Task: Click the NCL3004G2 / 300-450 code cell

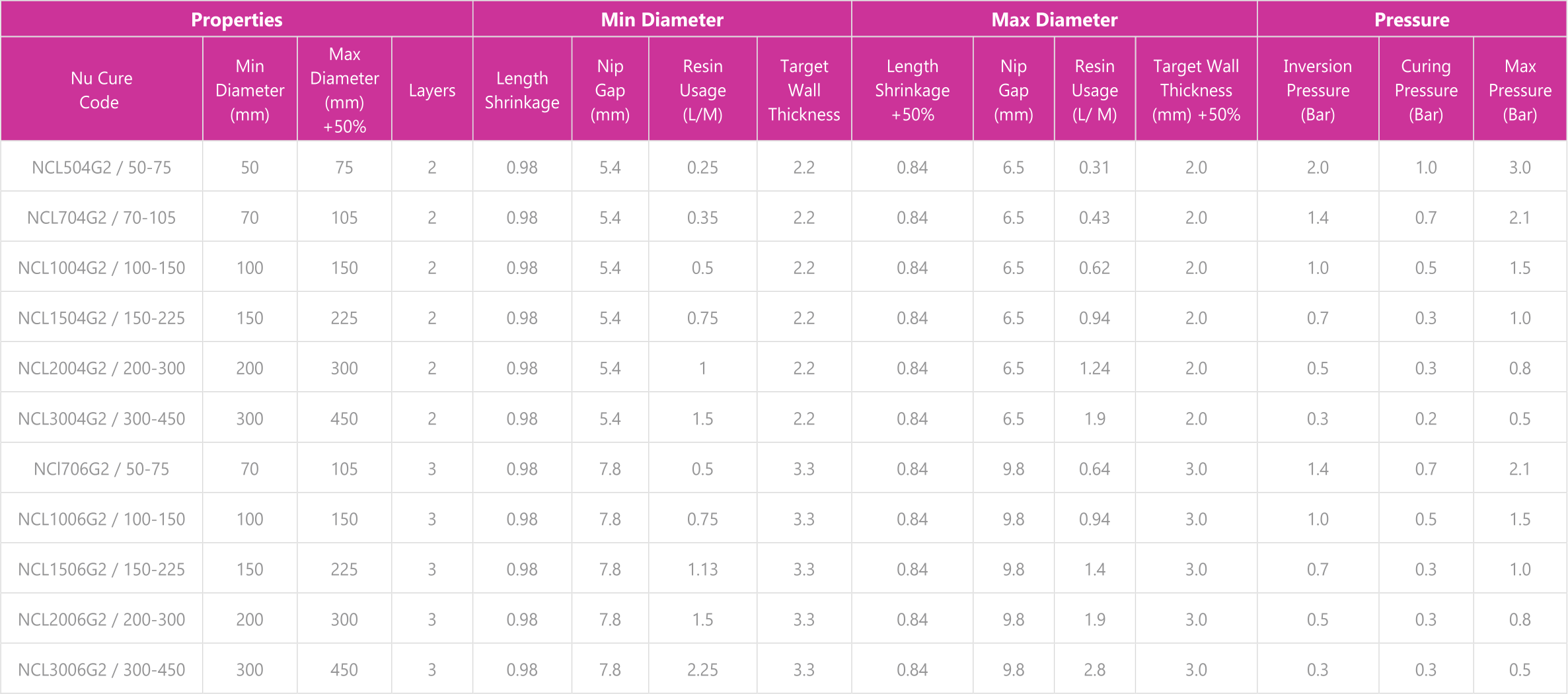Action: (x=102, y=419)
